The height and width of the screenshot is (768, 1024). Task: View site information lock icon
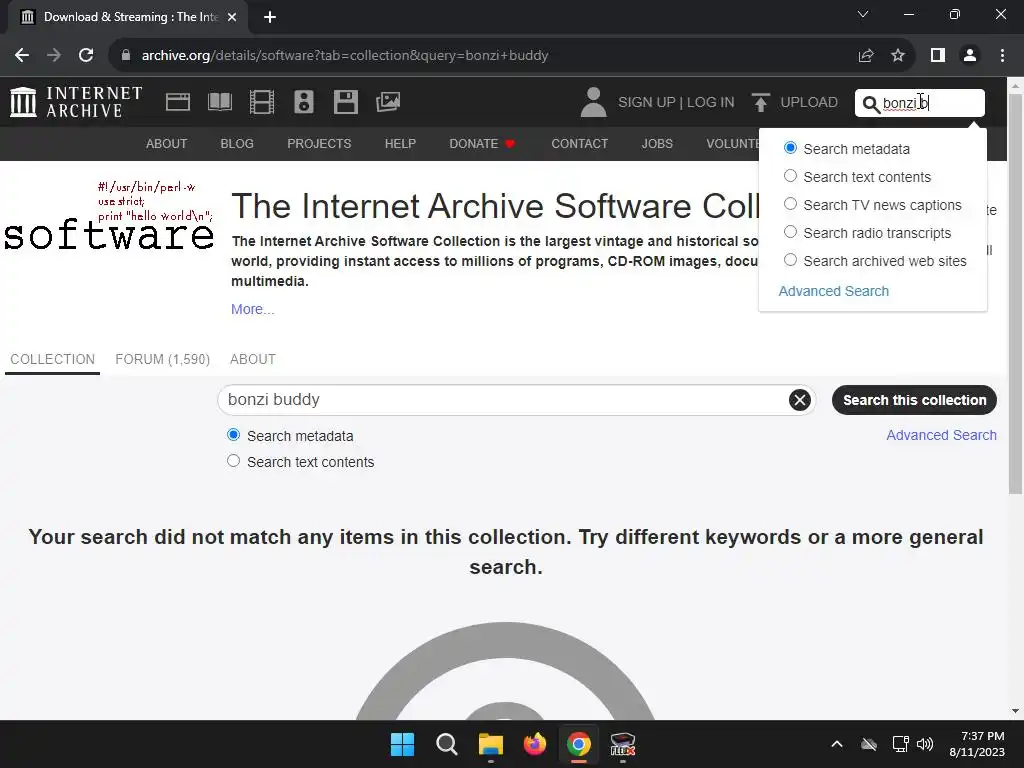(x=126, y=56)
